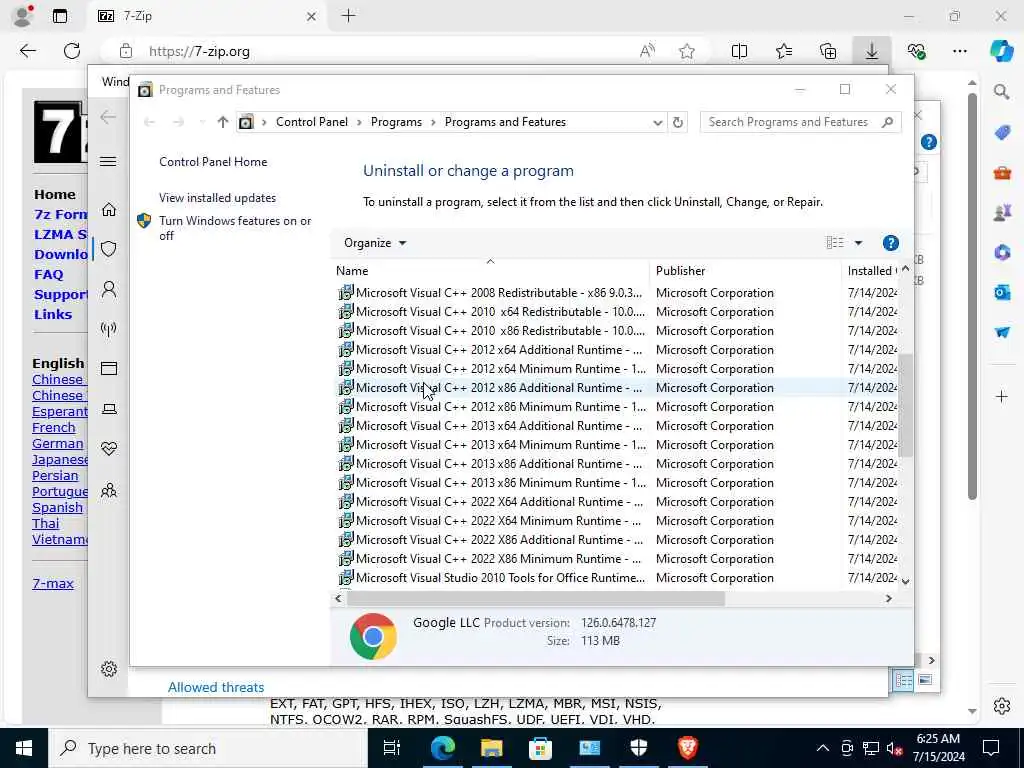Open Edge favorites star-list icon

[x=784, y=51]
